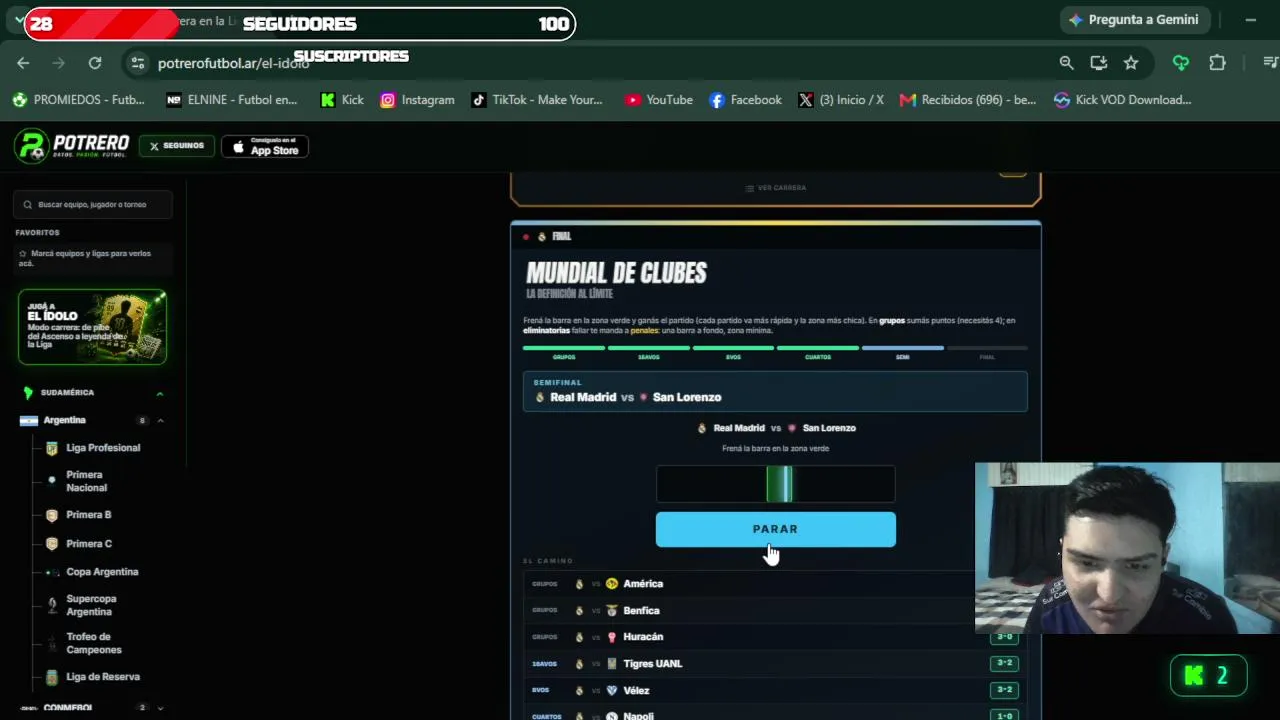Open Primera C
The image size is (1280, 720).
tap(89, 544)
